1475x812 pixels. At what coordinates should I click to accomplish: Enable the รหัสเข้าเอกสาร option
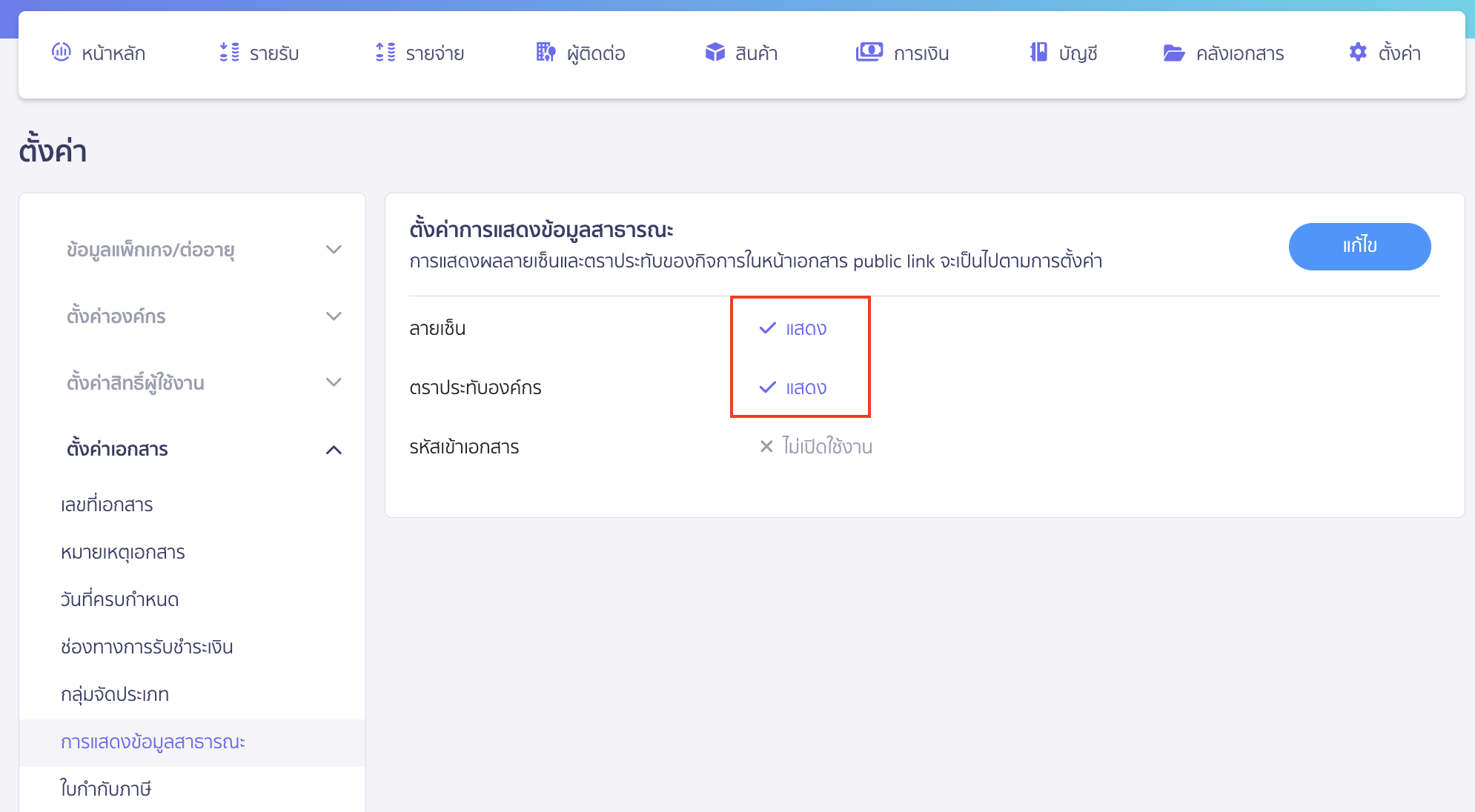coord(814,446)
